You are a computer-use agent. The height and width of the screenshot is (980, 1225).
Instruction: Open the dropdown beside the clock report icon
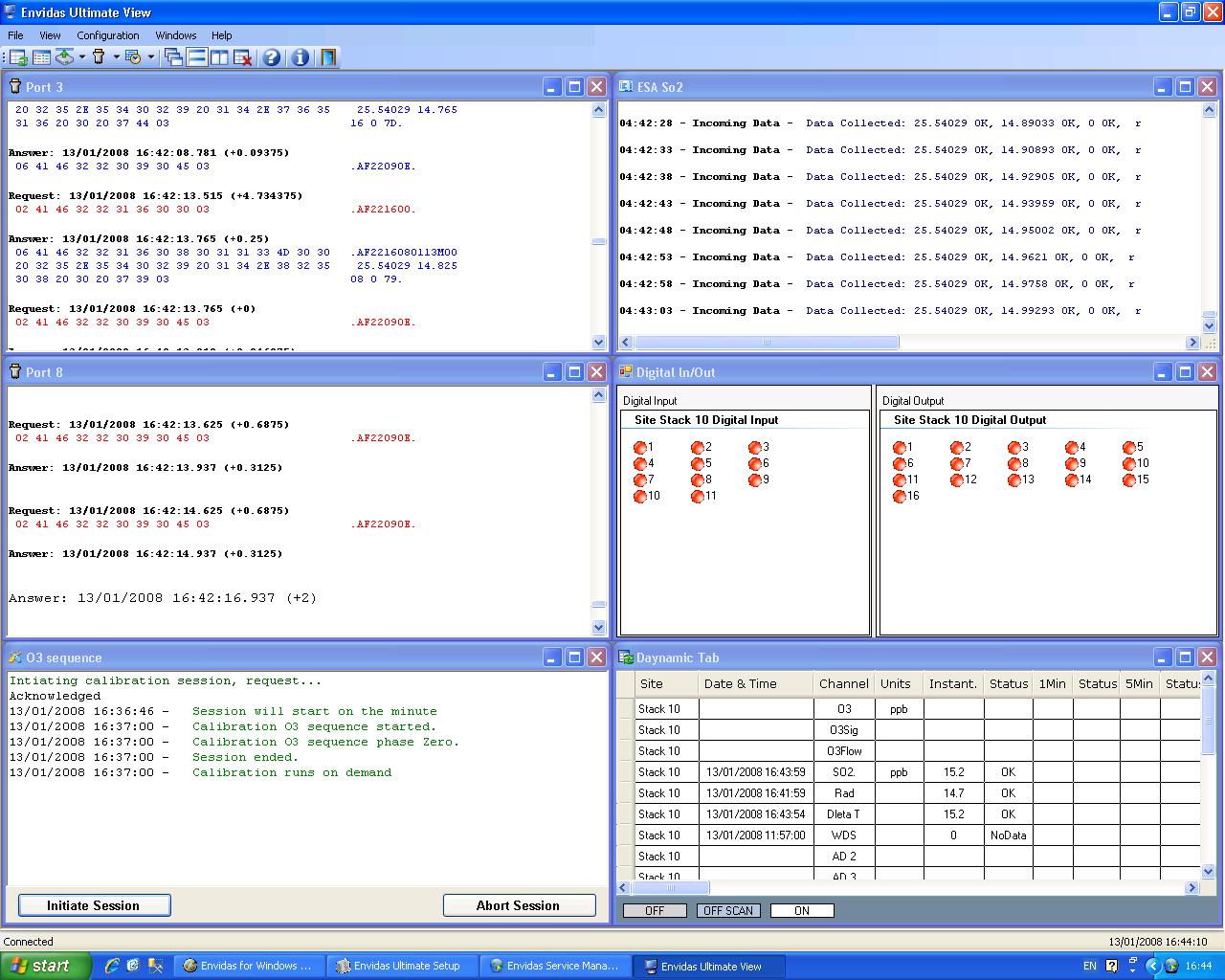pyautogui.click(x=151, y=57)
